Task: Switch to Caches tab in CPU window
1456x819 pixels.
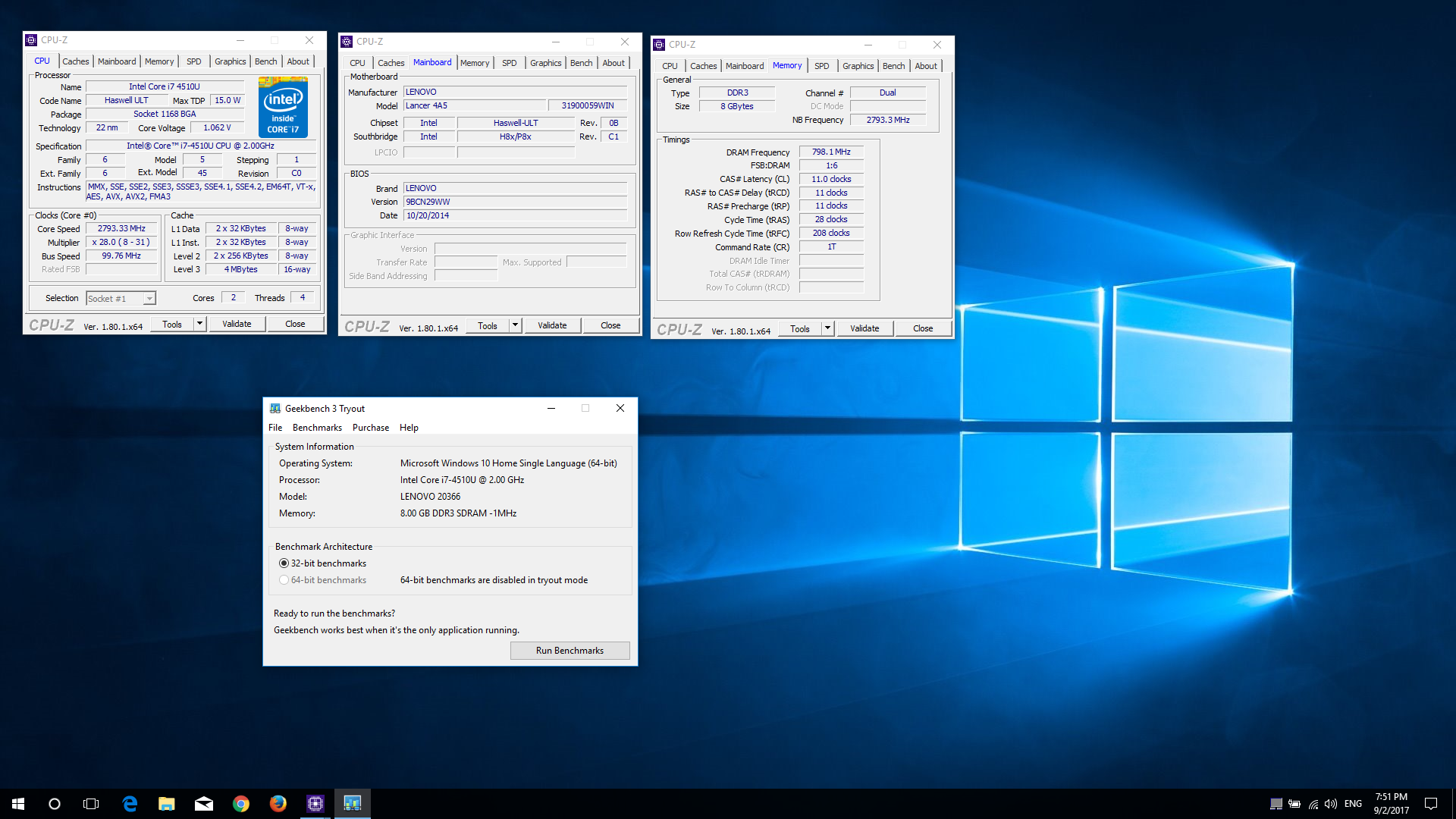Action: coord(76,61)
